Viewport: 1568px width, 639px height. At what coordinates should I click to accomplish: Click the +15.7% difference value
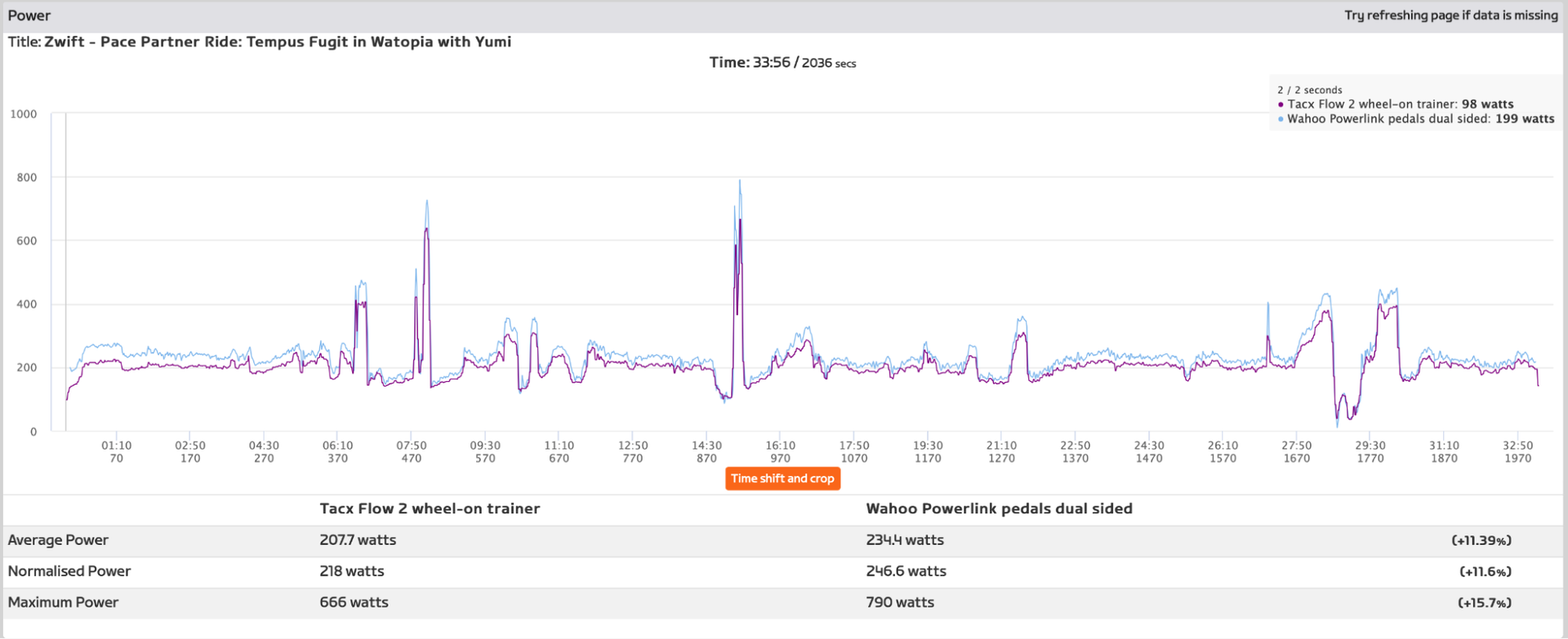click(1485, 602)
